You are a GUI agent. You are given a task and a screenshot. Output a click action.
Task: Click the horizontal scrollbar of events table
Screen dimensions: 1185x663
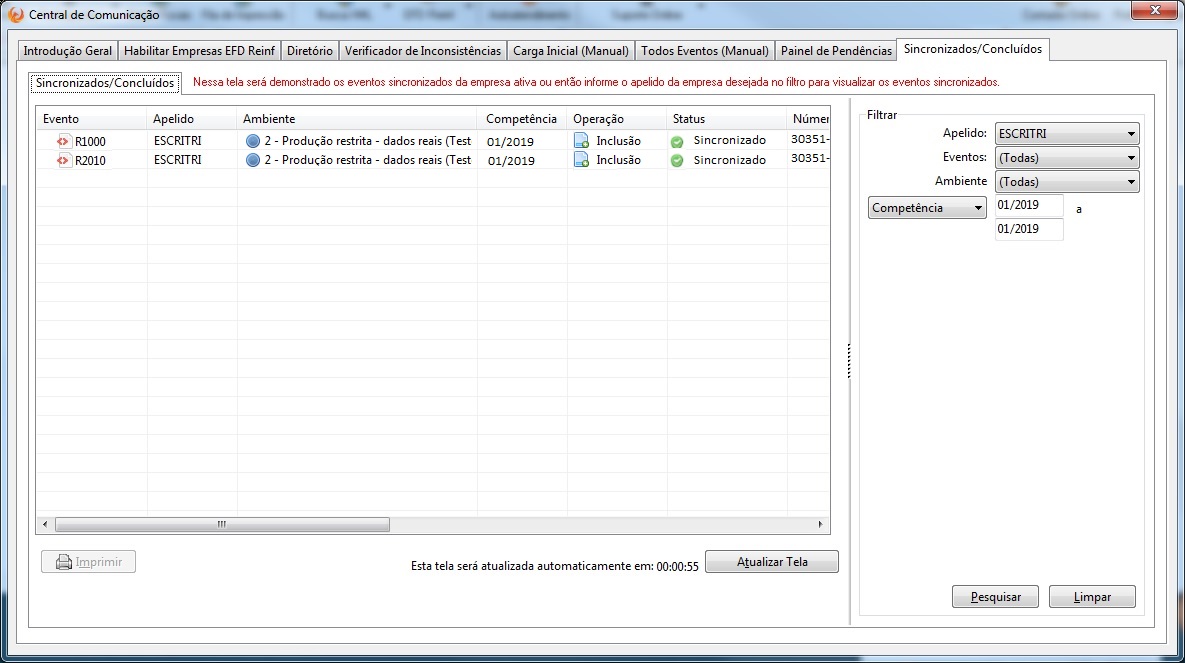click(x=222, y=524)
